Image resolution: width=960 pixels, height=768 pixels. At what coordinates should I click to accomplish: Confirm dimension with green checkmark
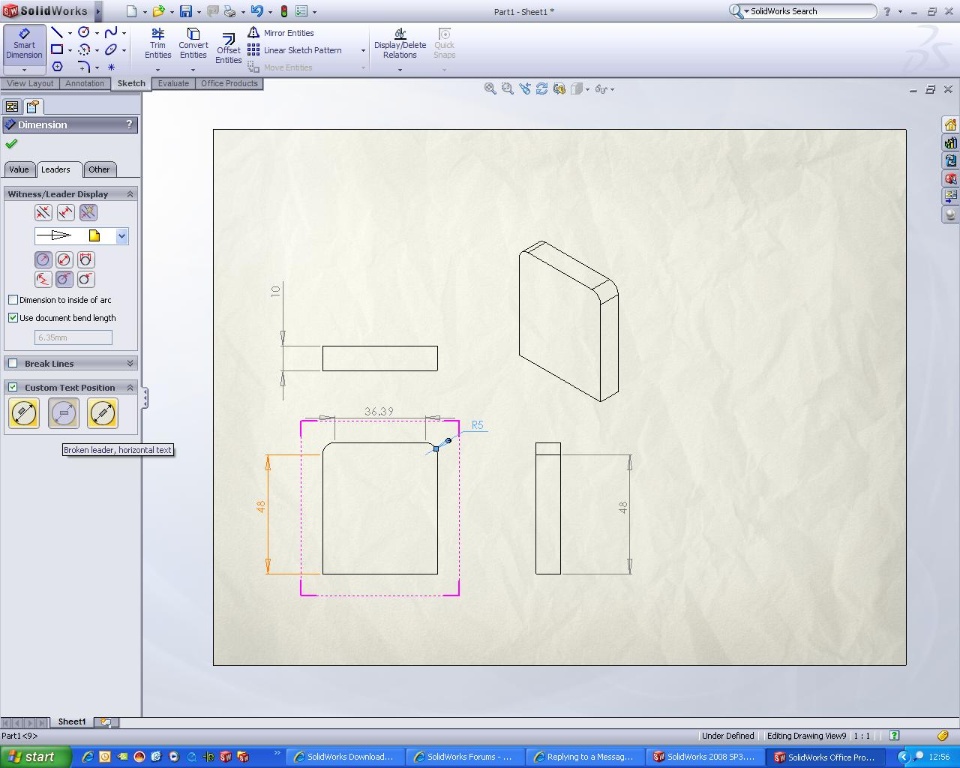point(11,144)
